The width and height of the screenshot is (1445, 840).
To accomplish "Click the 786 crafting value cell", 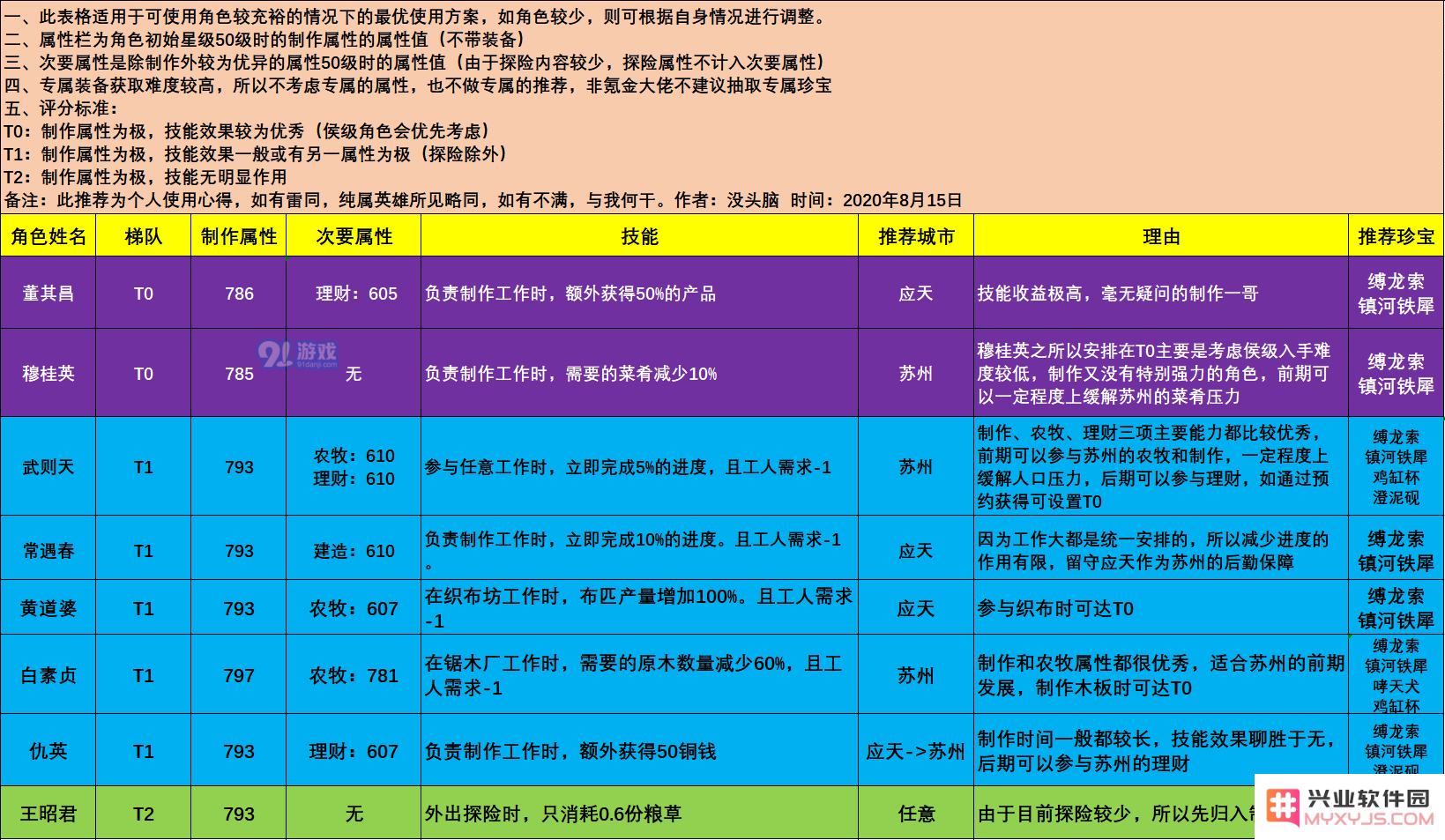I will coord(239,294).
